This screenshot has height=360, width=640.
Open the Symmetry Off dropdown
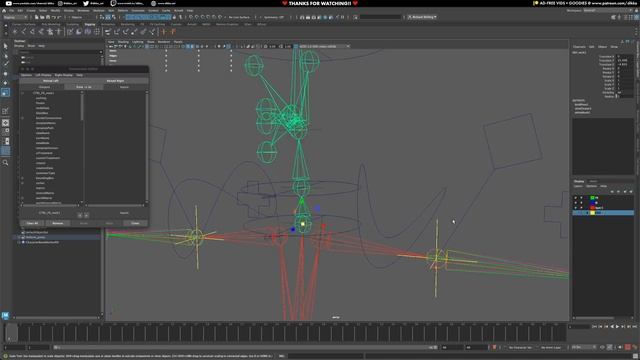coord(273,17)
